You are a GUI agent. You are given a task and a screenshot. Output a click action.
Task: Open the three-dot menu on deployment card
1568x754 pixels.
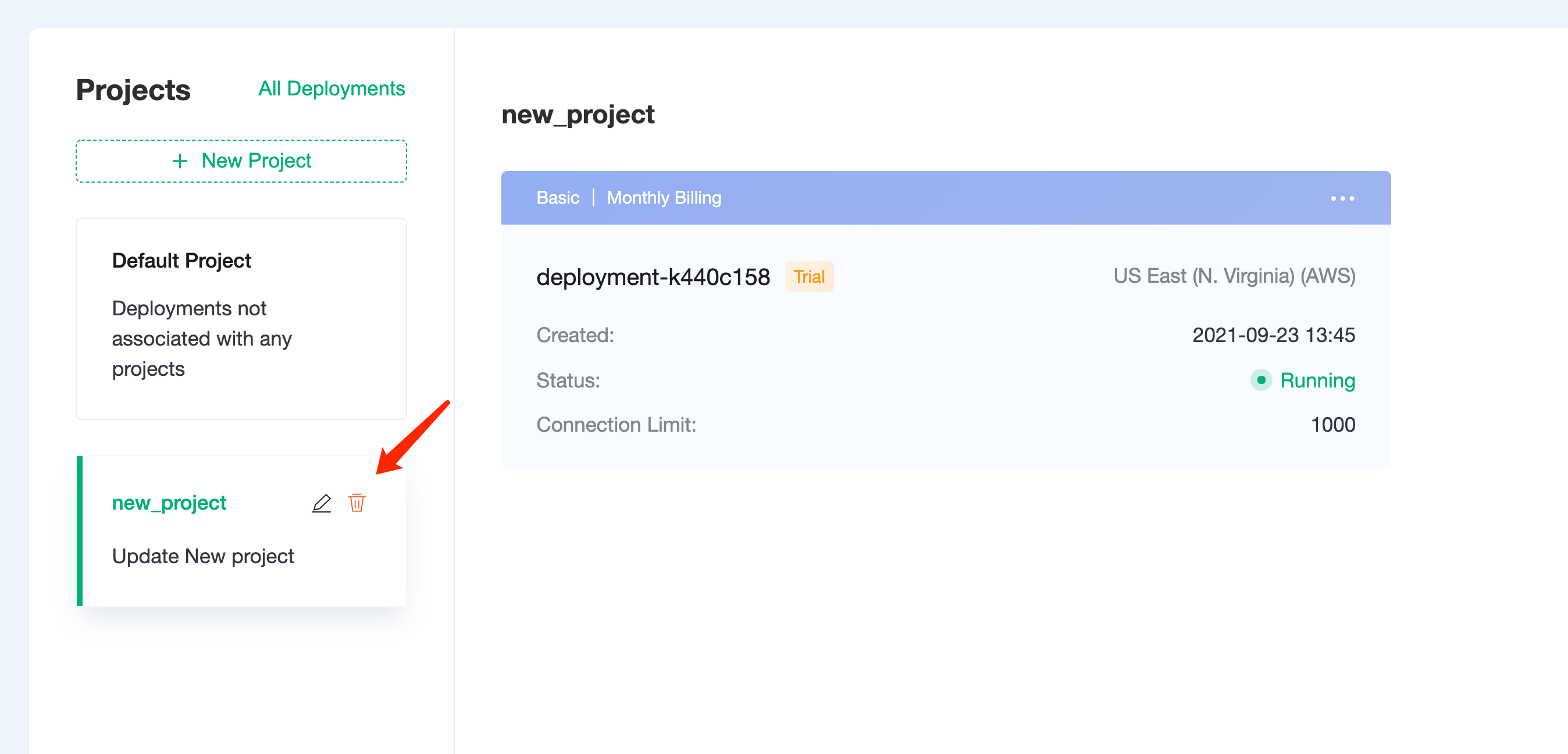(1342, 198)
